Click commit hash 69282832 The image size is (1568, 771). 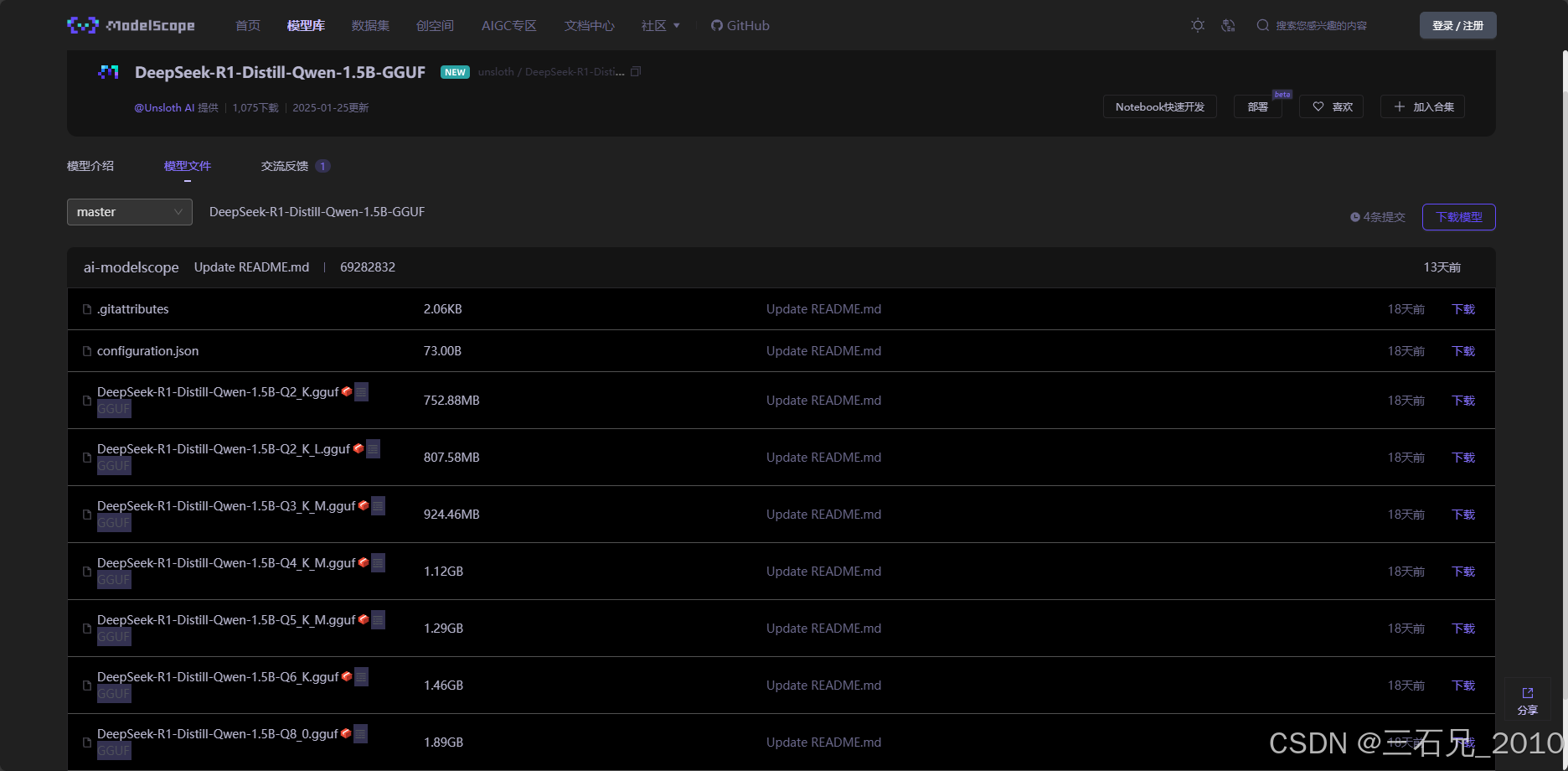pos(368,267)
